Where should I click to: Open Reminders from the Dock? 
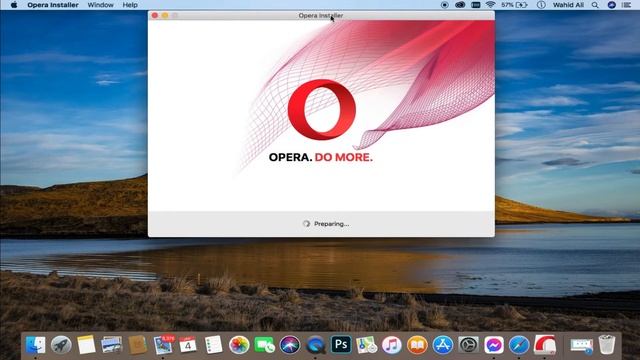coord(213,345)
